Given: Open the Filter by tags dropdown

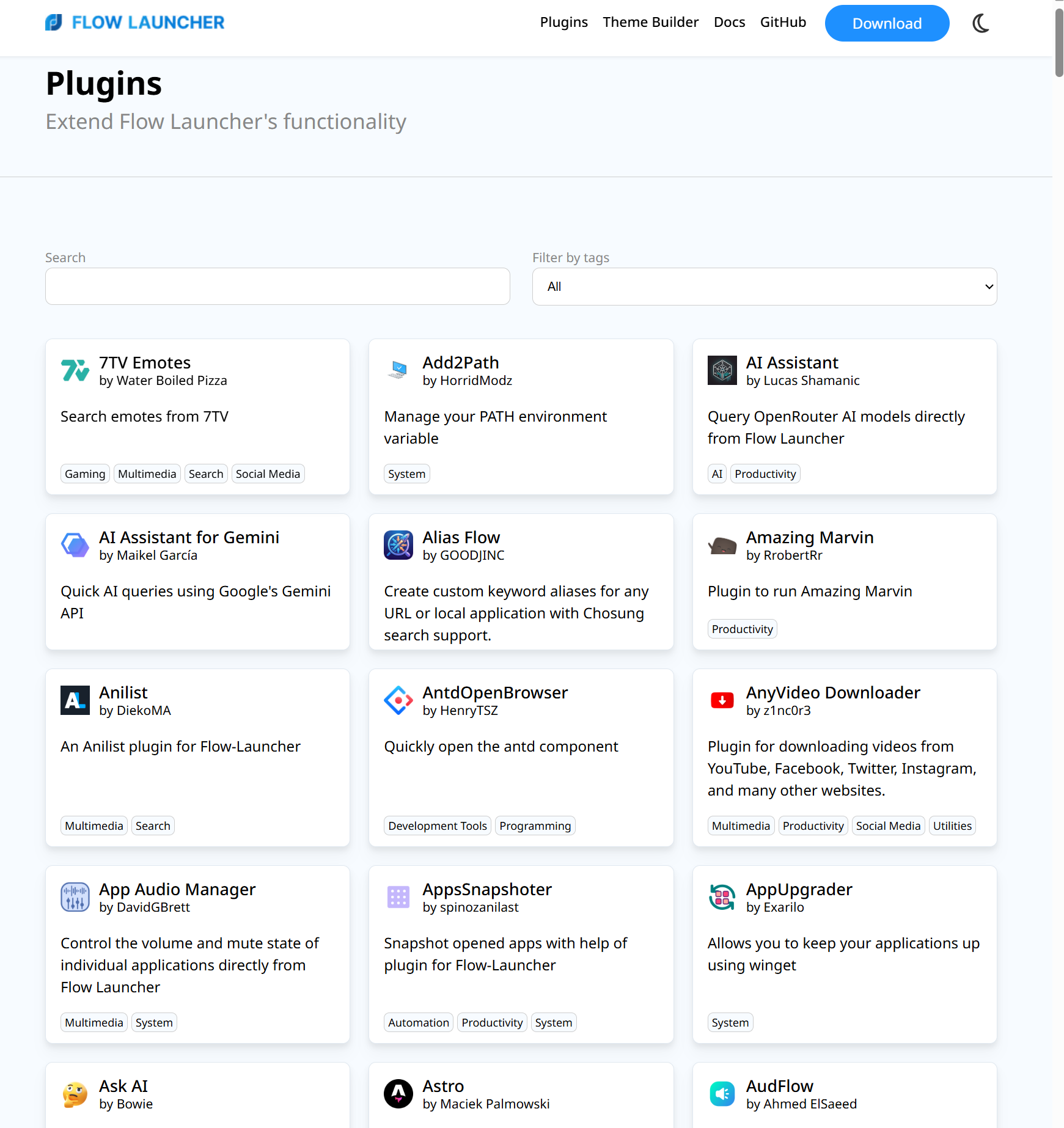Looking at the screenshot, I should [x=765, y=287].
